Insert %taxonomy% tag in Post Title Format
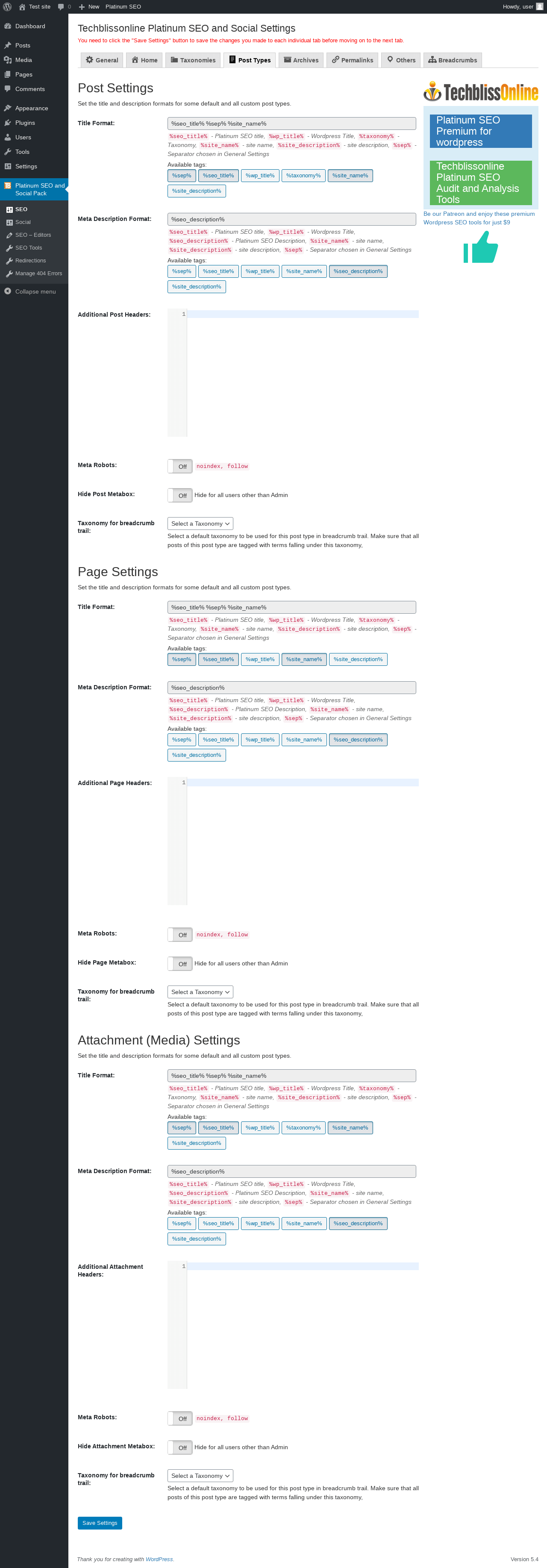Viewport: 547px width, 1568px height. pos(303,176)
